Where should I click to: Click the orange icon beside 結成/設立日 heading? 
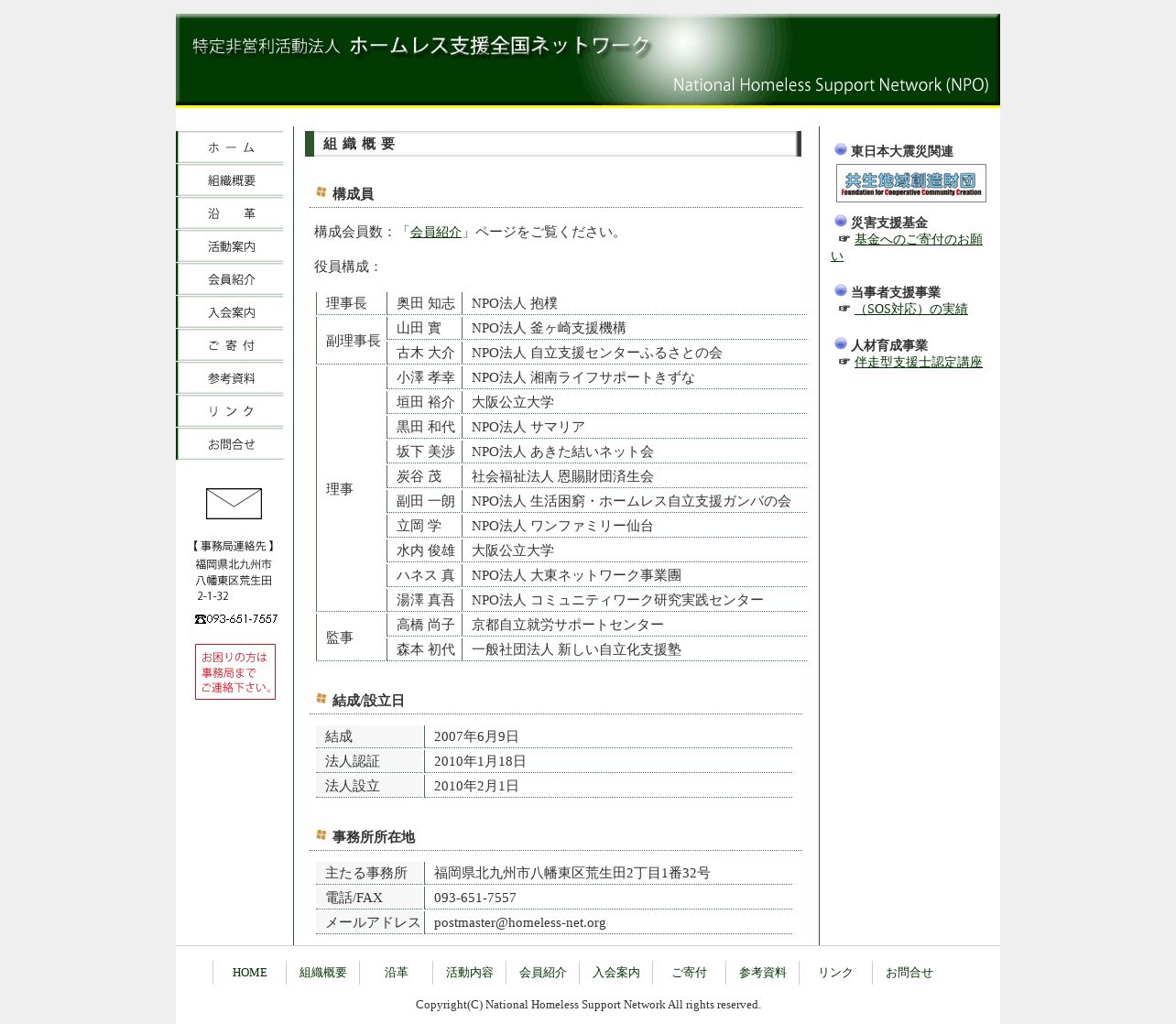(x=321, y=699)
